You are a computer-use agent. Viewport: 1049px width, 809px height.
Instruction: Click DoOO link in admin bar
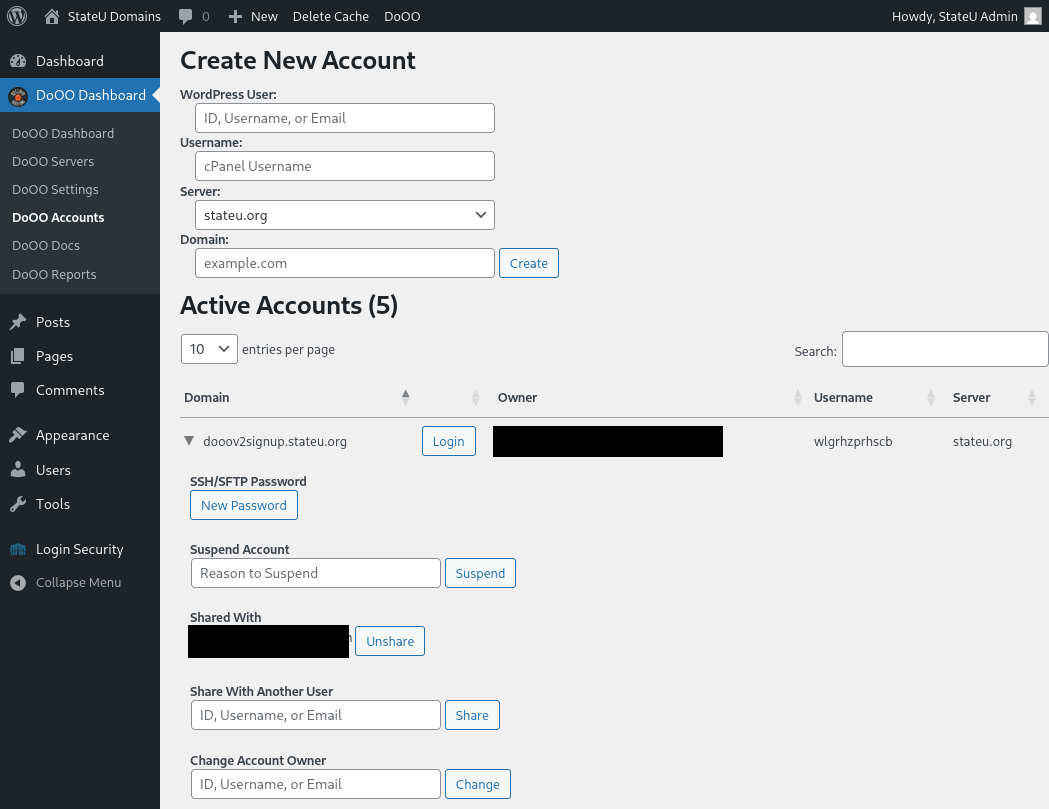(402, 16)
